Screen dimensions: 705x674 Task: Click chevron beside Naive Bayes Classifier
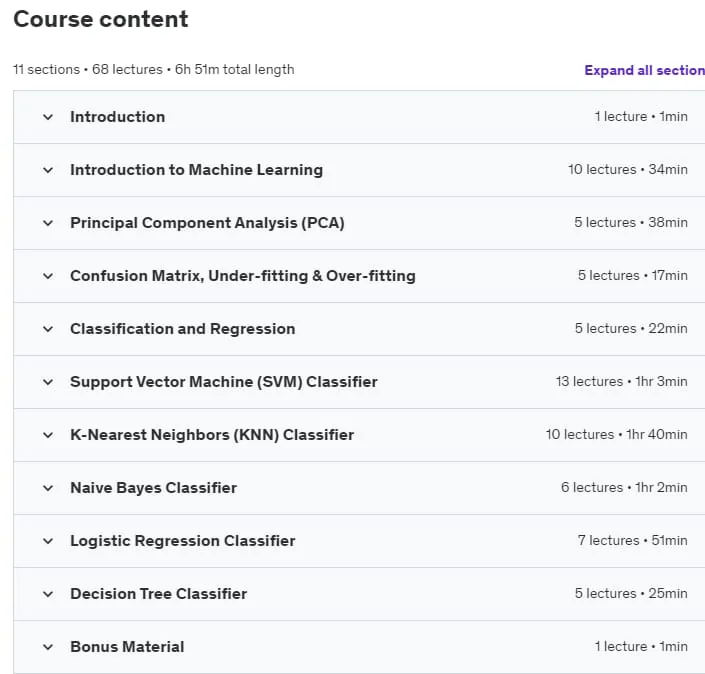click(x=48, y=489)
